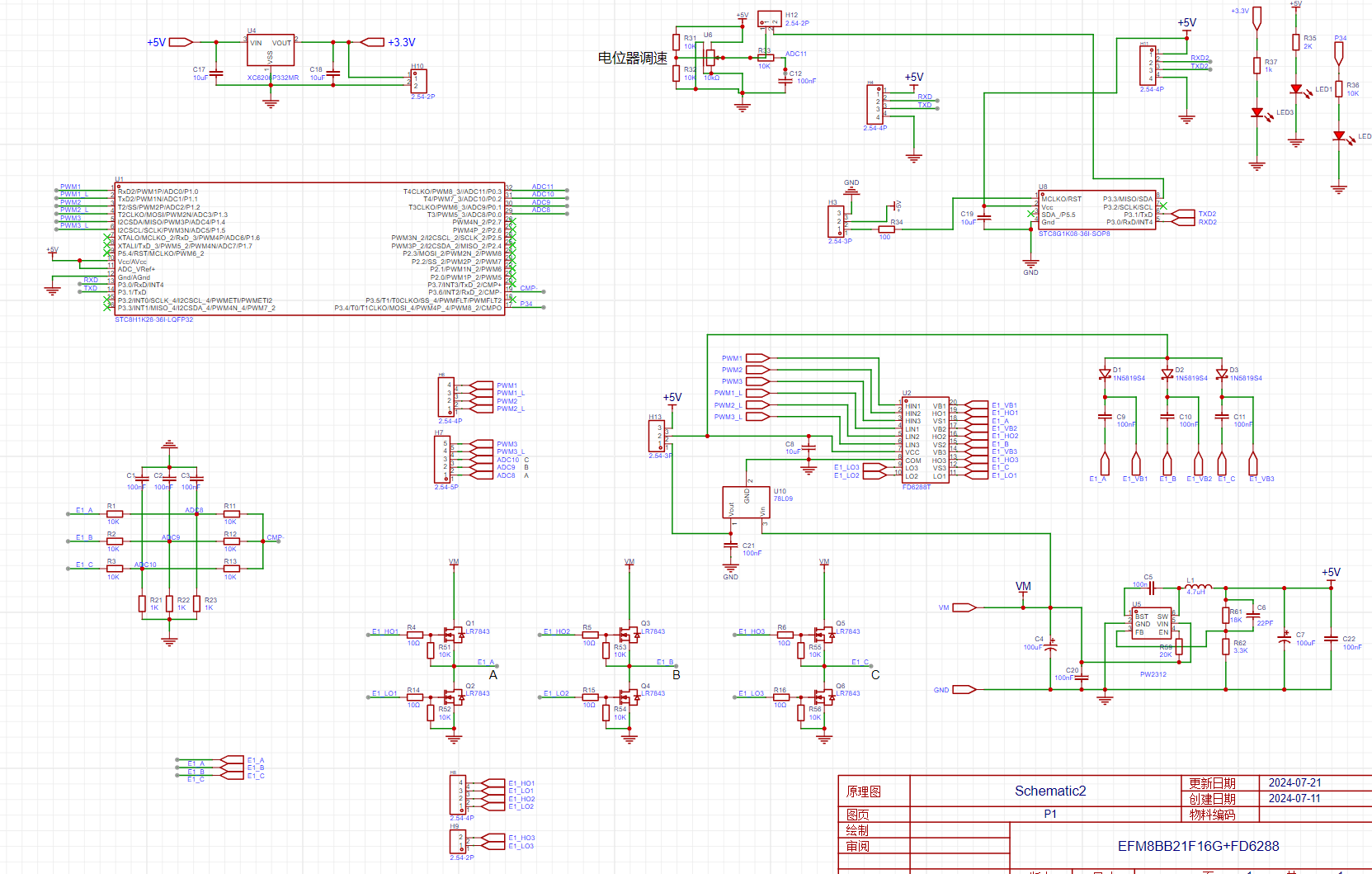
Task: Select the 创建日期 label
Action: coord(1212,799)
